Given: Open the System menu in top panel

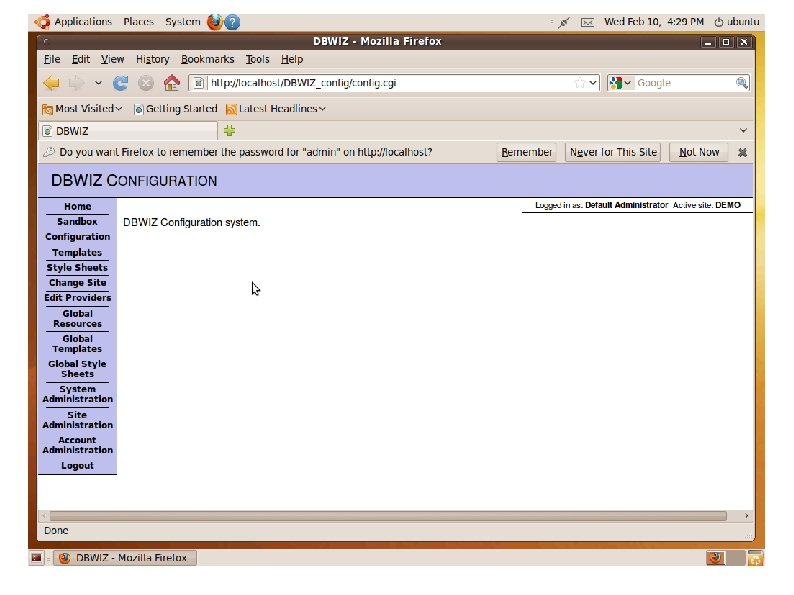Looking at the screenshot, I should click(x=182, y=22).
